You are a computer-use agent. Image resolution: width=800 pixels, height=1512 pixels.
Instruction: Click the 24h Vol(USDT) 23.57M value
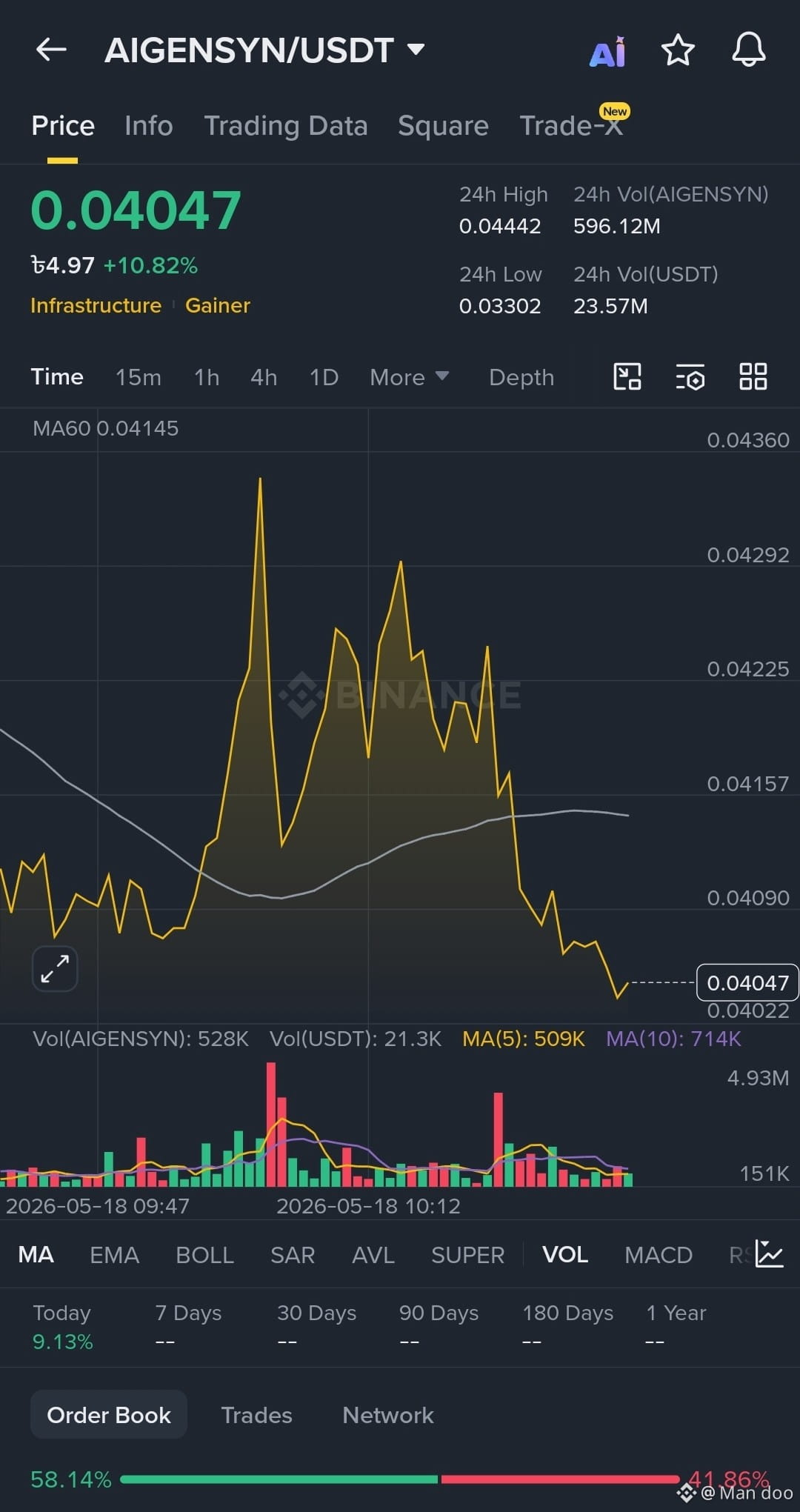coord(610,306)
